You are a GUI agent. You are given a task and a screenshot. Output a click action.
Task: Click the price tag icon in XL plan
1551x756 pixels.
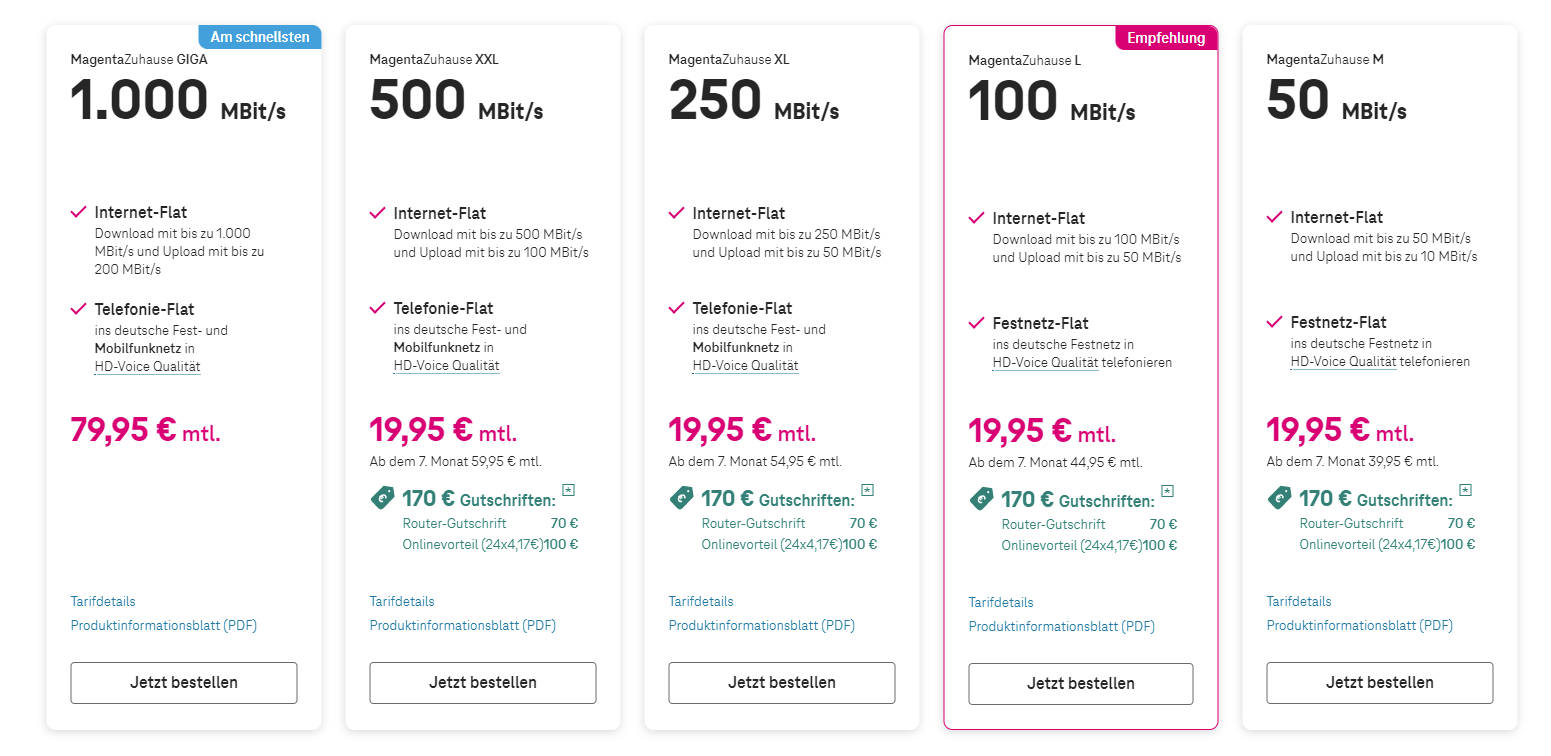coord(681,498)
